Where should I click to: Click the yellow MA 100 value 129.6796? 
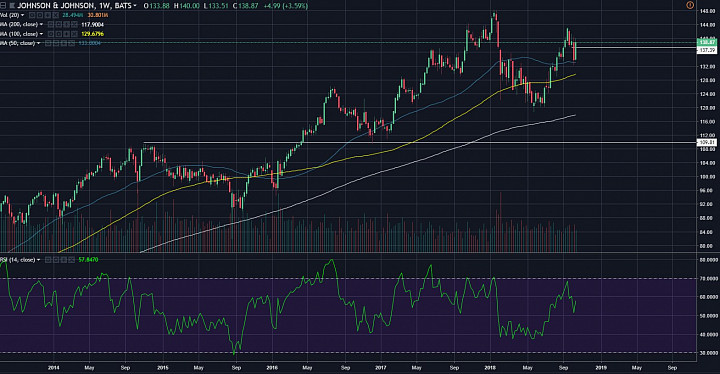pos(92,34)
